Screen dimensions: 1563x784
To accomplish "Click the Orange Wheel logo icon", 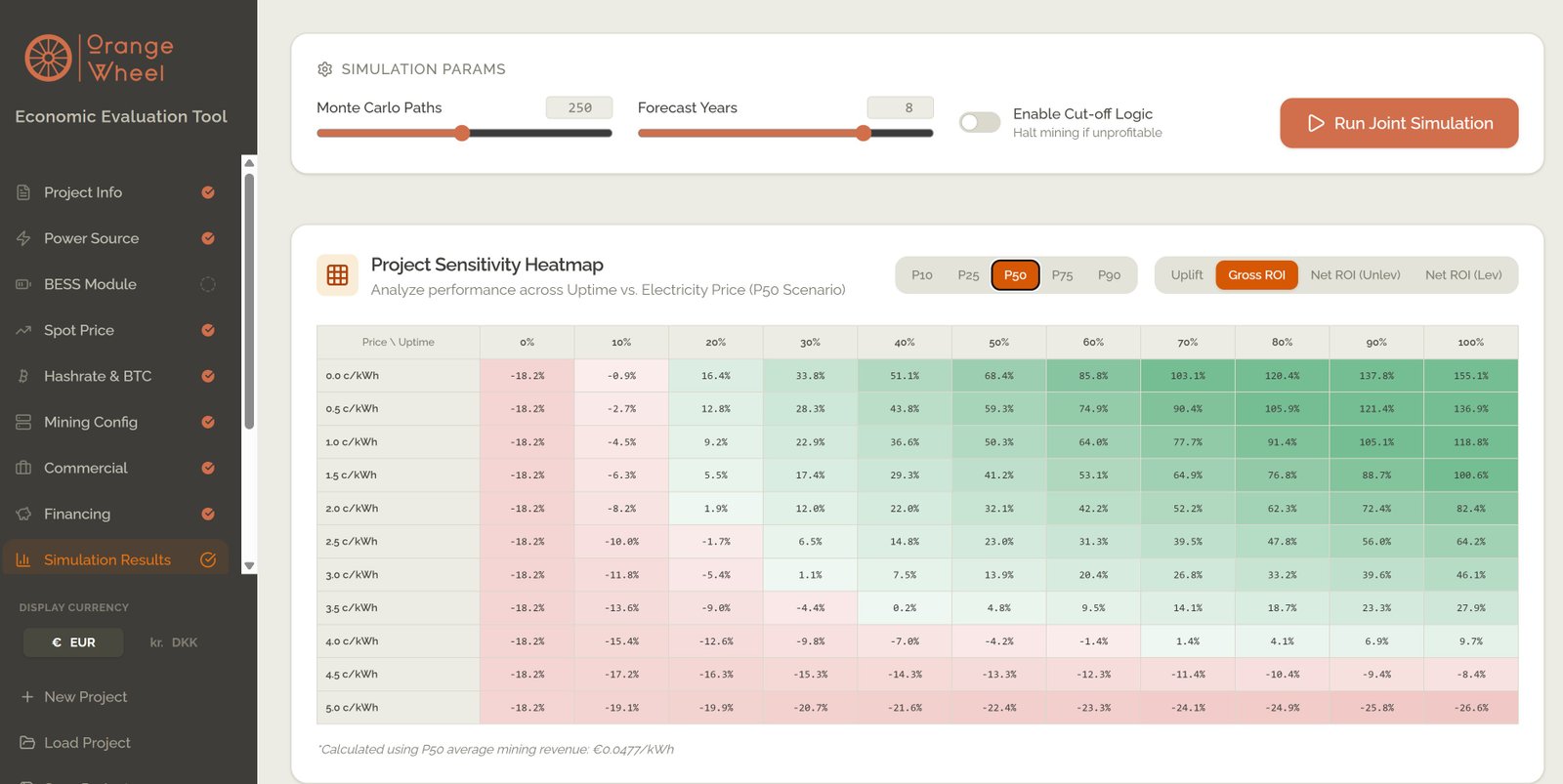I will click(49, 58).
